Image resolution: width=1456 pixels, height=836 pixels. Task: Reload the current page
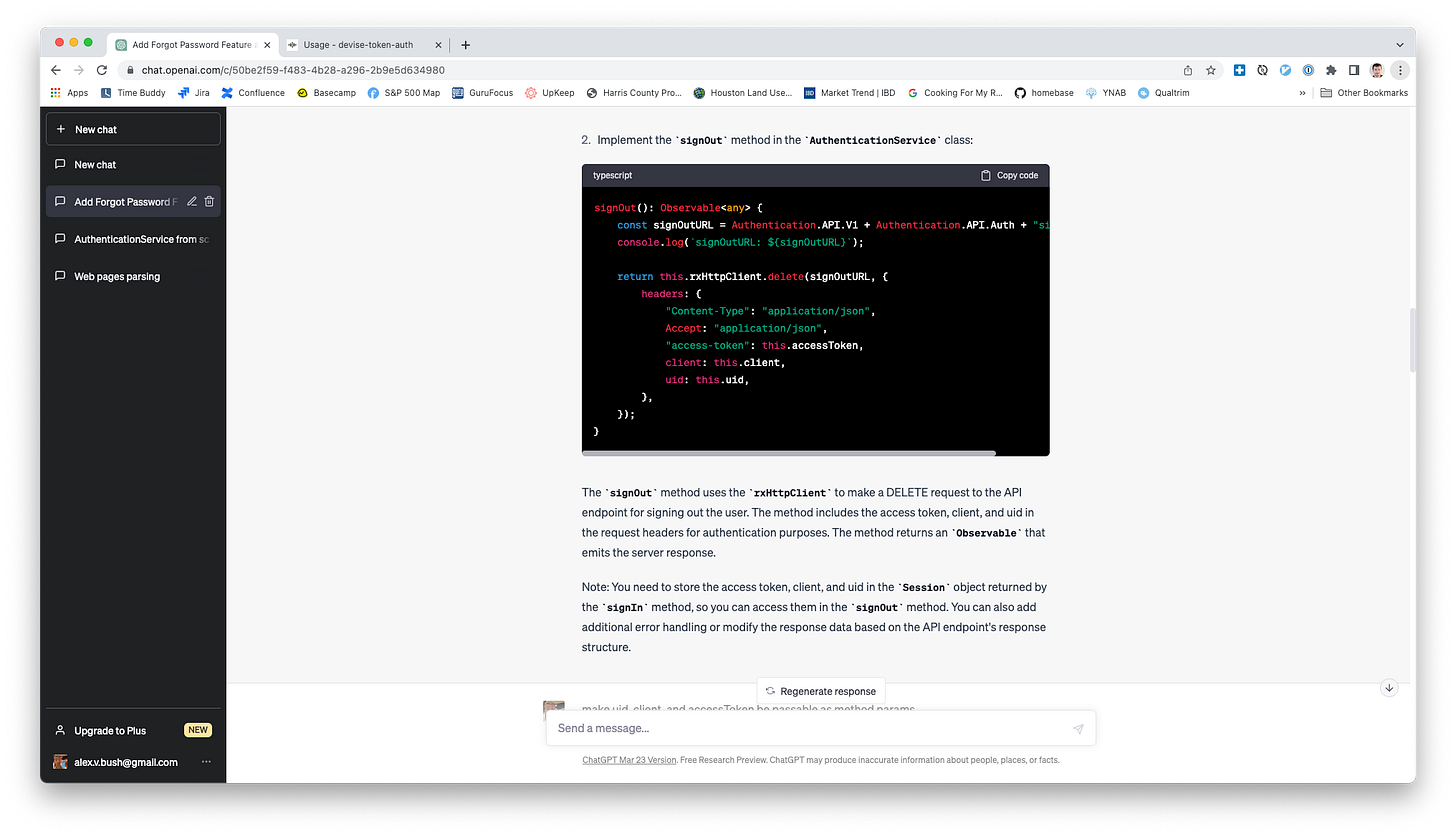click(x=102, y=70)
